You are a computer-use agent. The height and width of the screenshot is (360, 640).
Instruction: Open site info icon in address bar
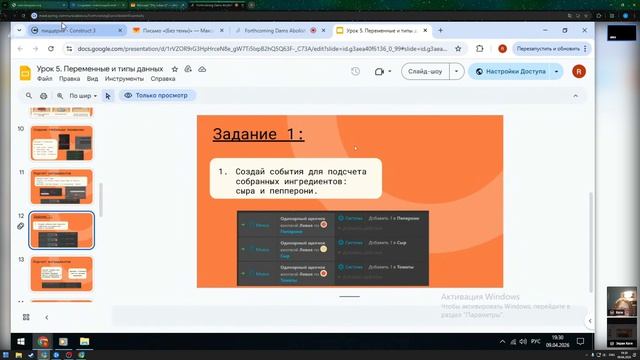point(69,49)
